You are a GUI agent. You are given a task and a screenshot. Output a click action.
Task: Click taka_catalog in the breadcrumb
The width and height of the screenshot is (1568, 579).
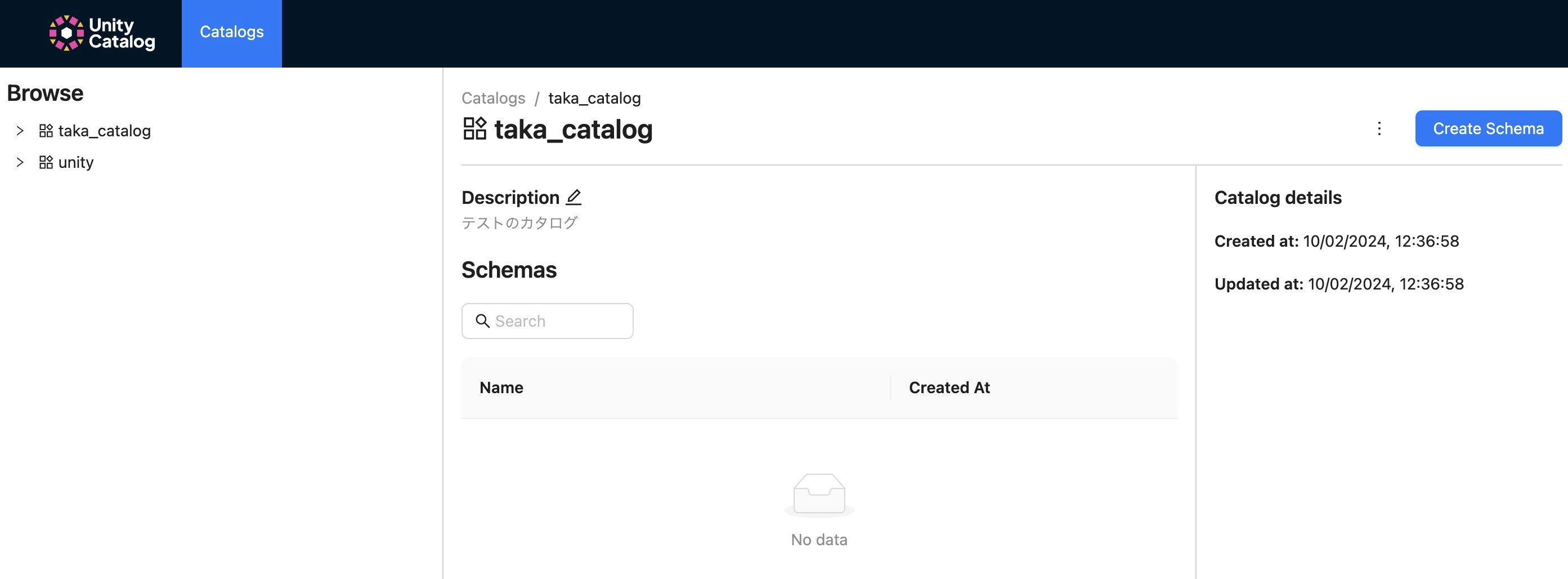pos(594,98)
